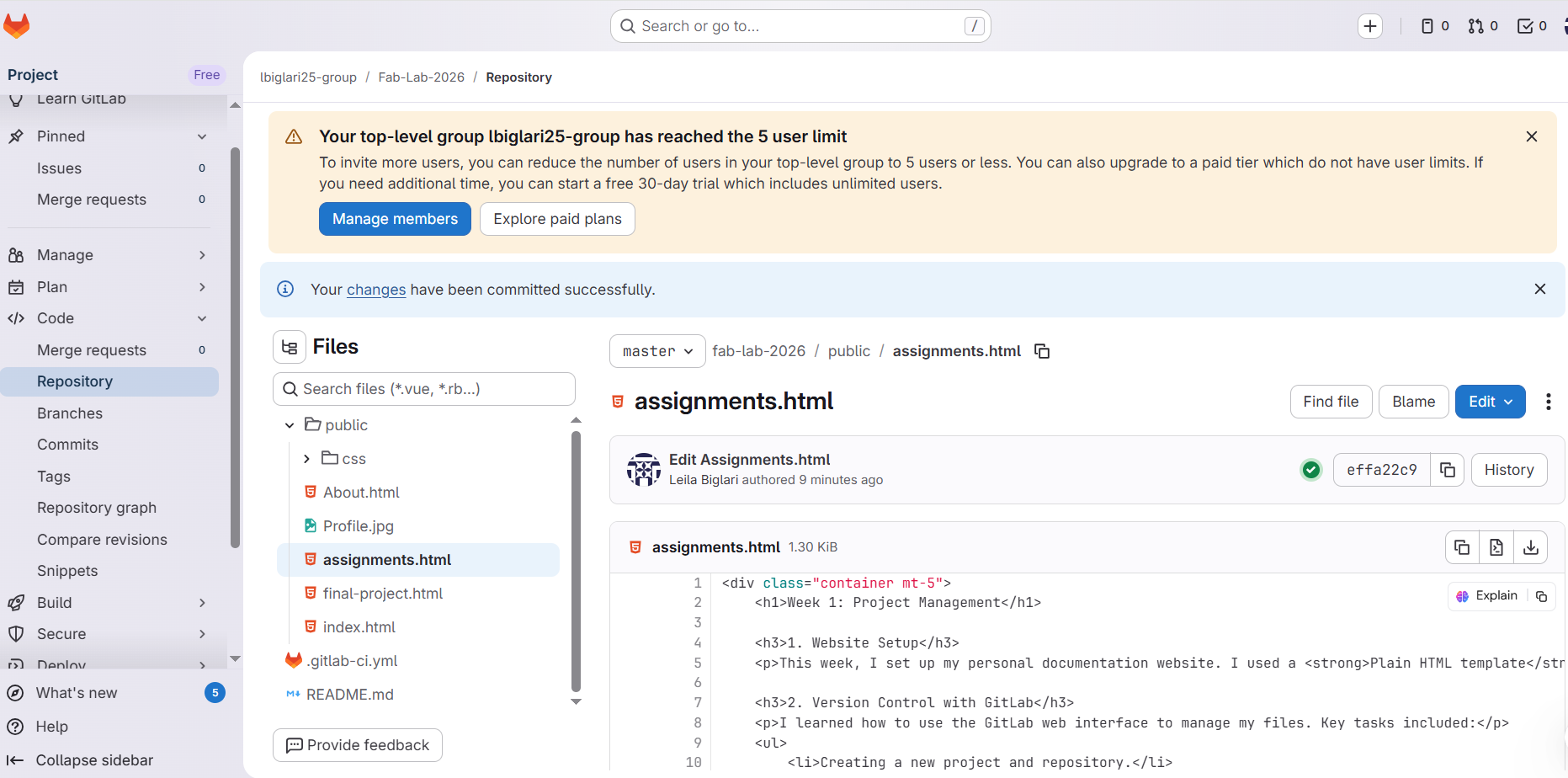Screen dimensions: 1568x778
Task: Click Explore paid plans
Action: (557, 219)
